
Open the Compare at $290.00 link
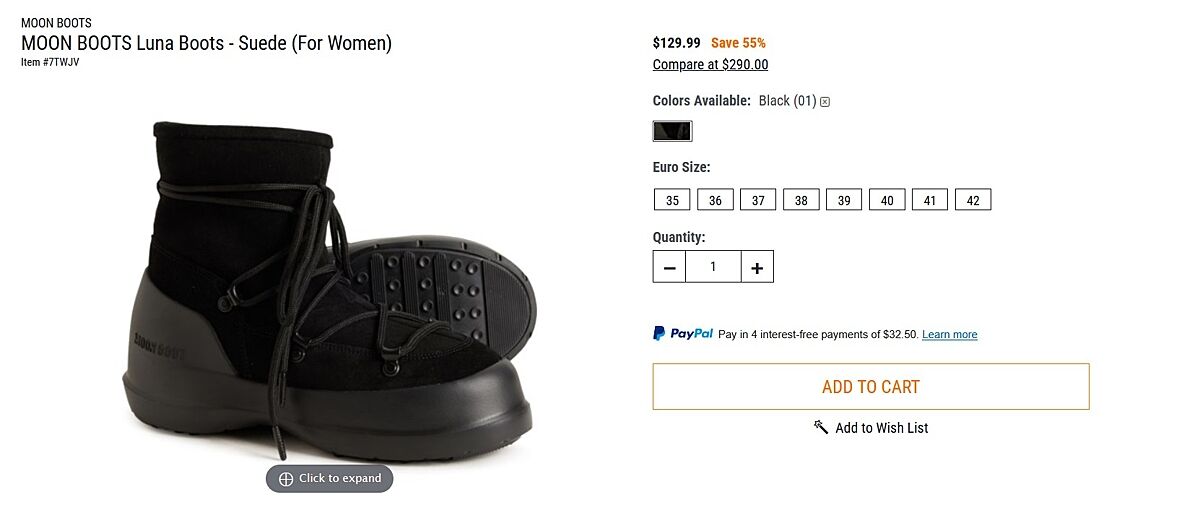[x=710, y=65]
